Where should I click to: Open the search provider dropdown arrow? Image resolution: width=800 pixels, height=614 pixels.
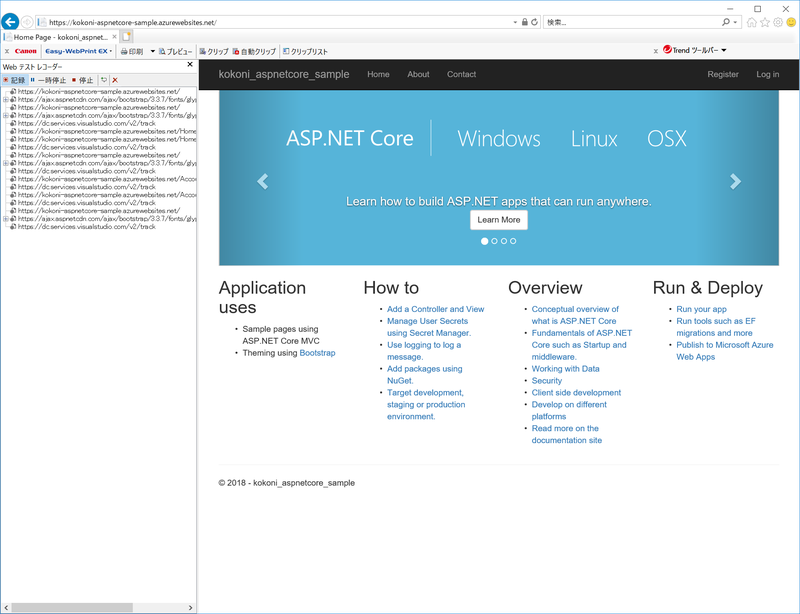tap(735, 22)
